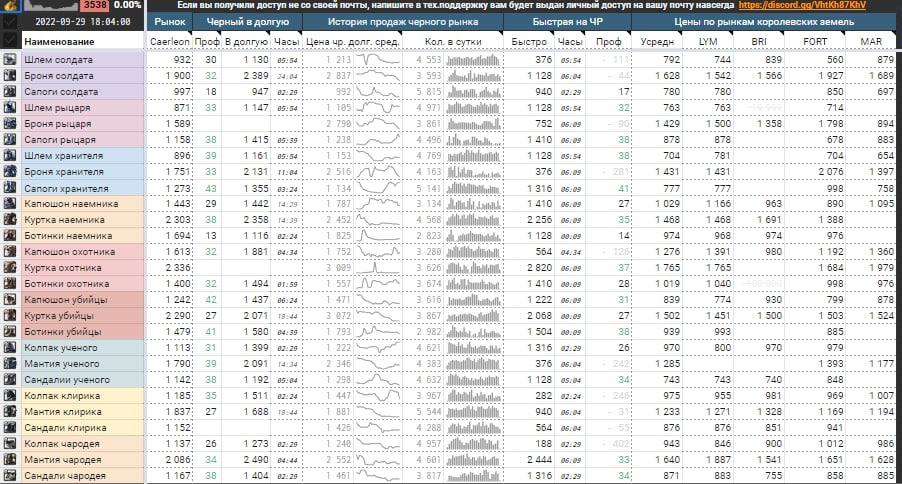Viewport: 902px width, 484px height.
Task: Click the daily volume bar chart in Куртка охотника row
Action: pos(473,268)
